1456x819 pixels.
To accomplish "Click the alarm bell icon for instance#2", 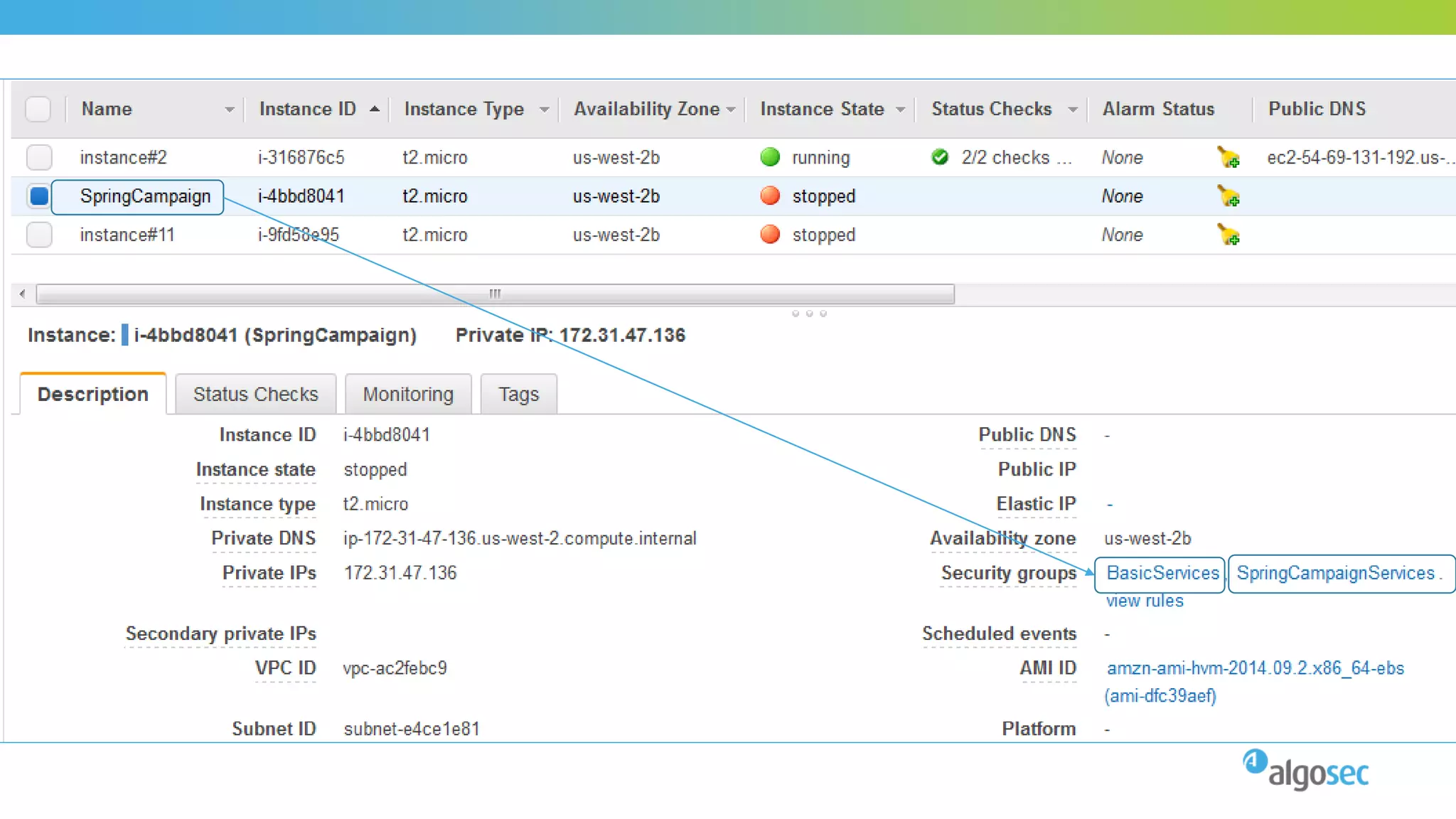I will pyautogui.click(x=1228, y=157).
